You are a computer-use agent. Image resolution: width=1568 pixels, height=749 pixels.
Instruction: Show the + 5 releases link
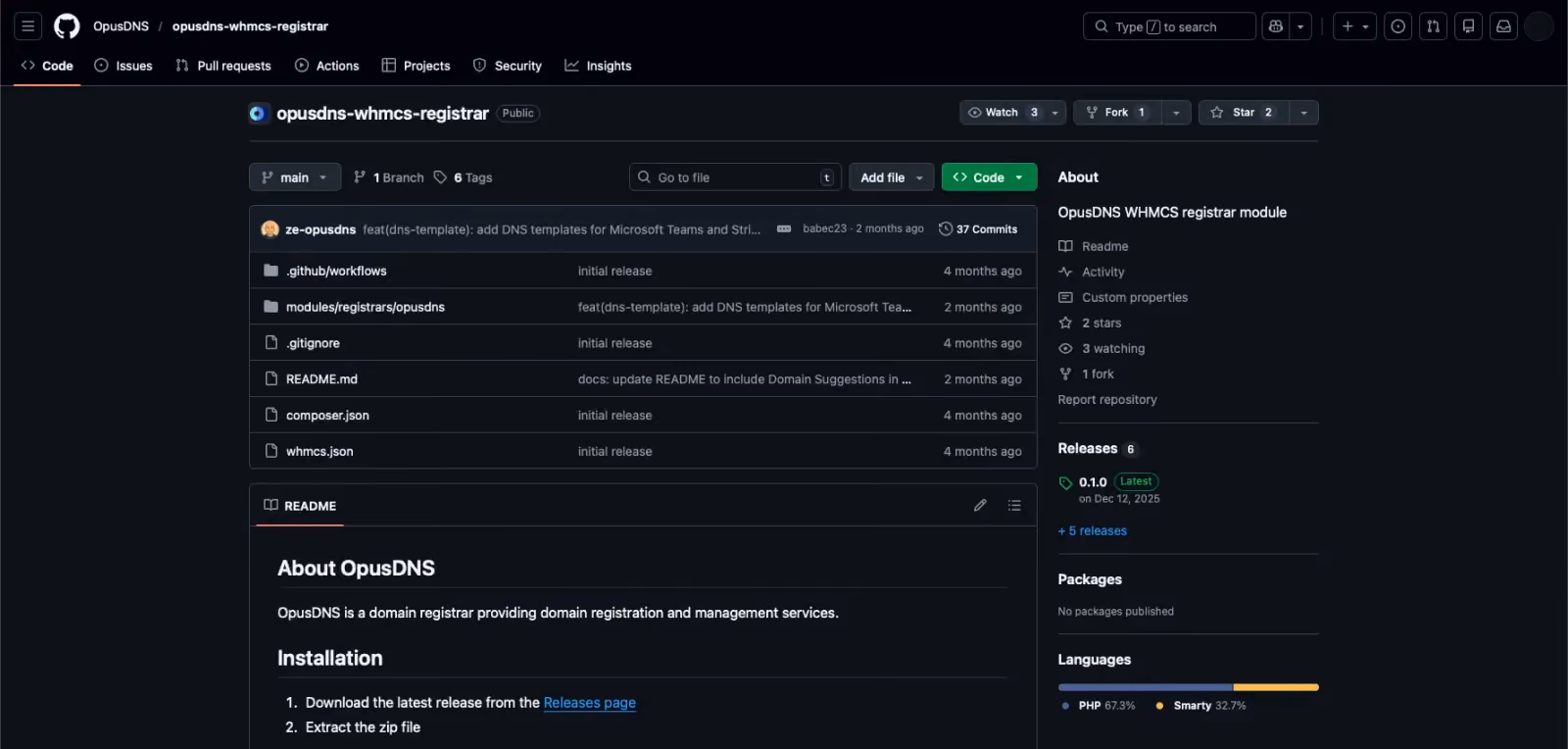1093,531
